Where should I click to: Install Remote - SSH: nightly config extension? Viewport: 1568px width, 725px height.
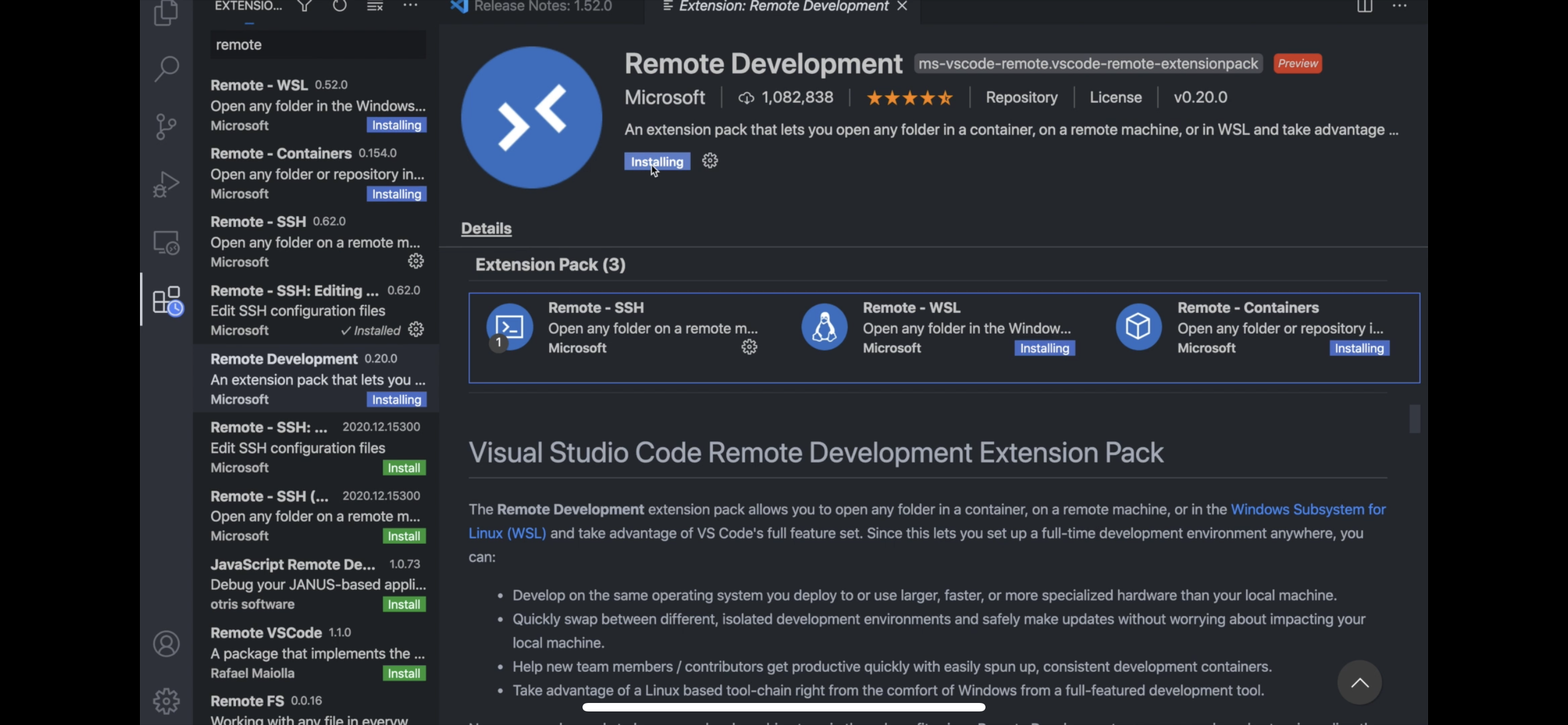tap(404, 468)
